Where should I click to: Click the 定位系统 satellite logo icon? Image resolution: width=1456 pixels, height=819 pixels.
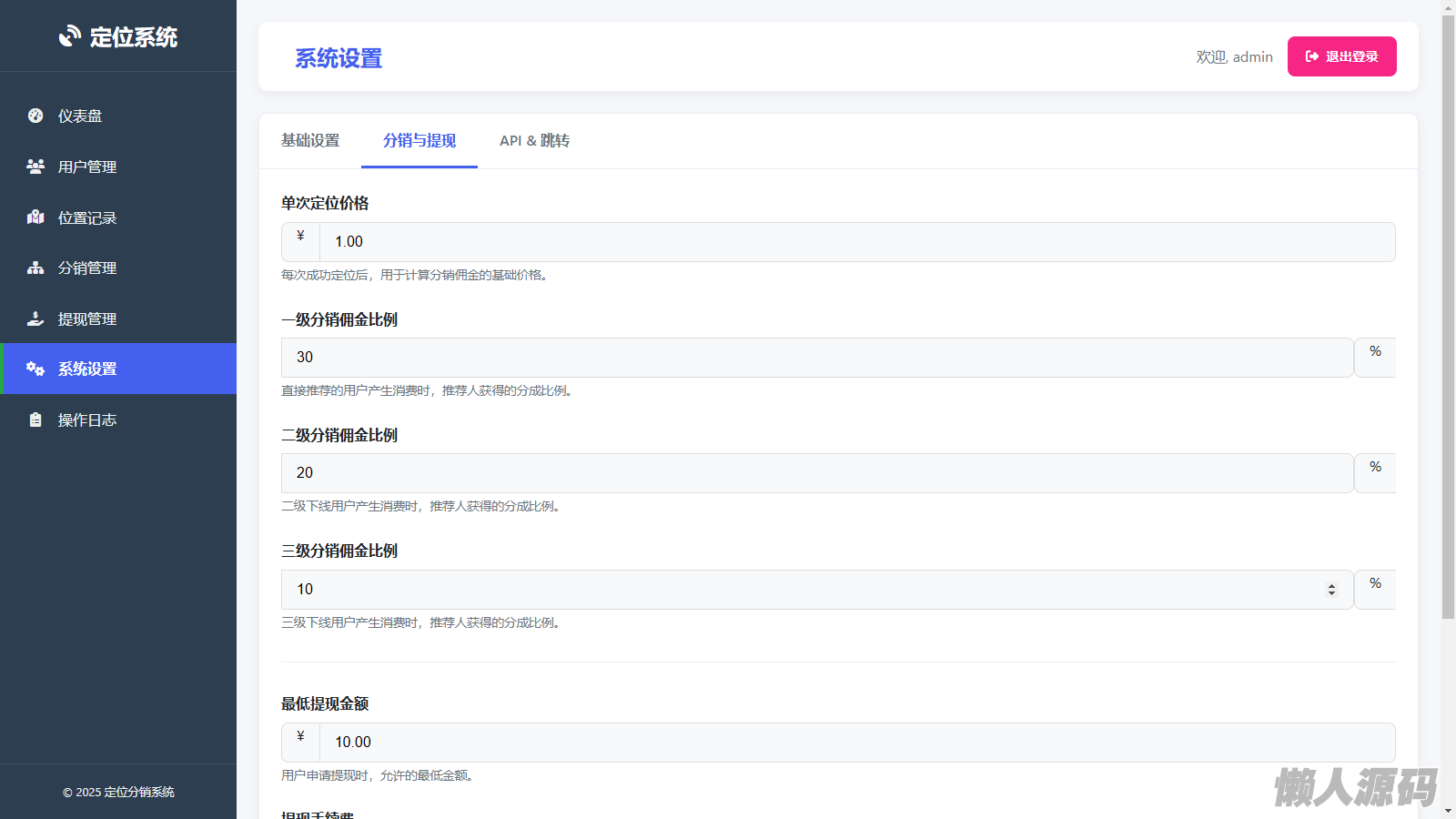pos(70,36)
